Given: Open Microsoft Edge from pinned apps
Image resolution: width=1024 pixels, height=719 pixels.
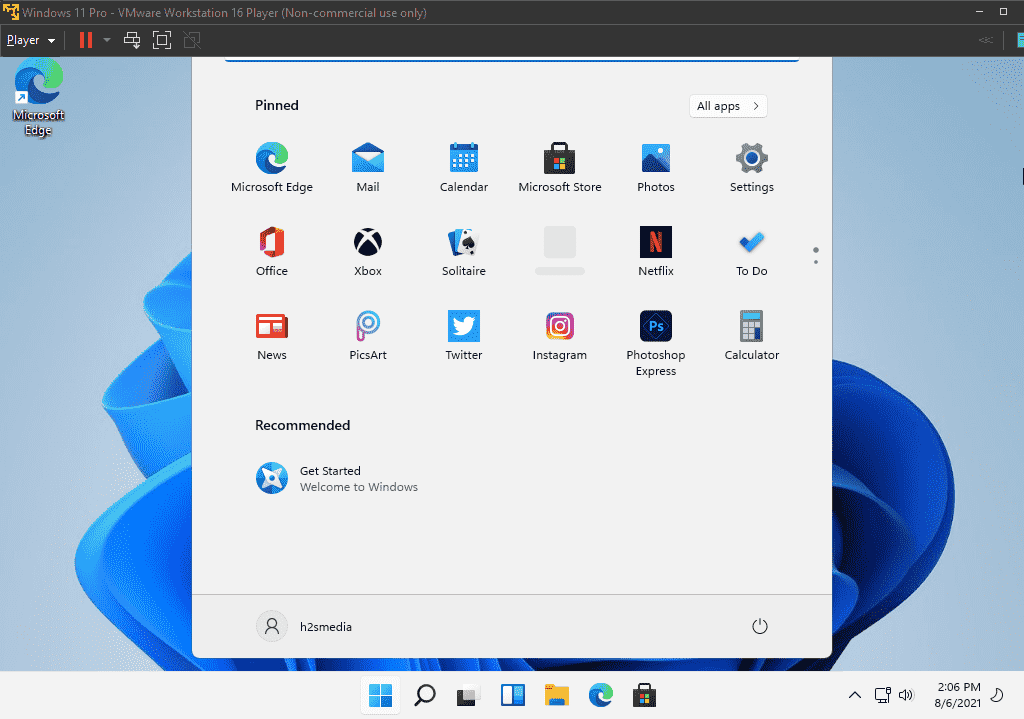Looking at the screenshot, I should pyautogui.click(x=272, y=168).
